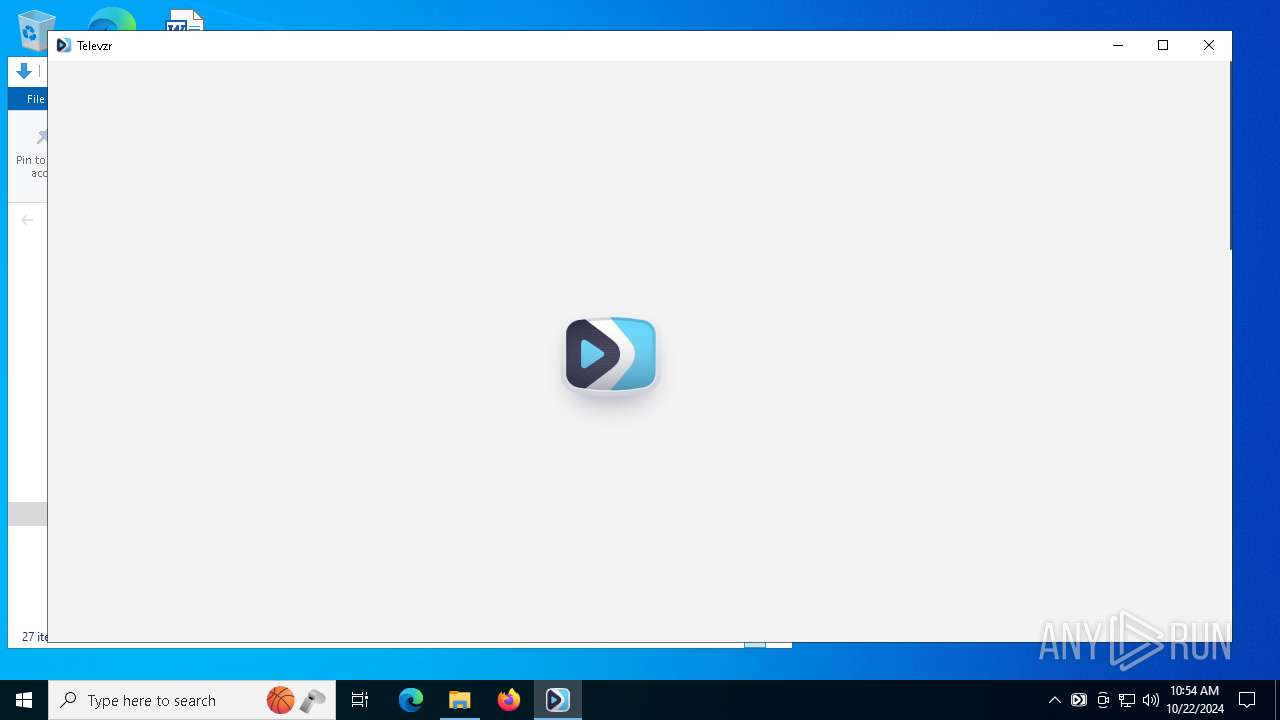Screen dimensions: 1280x720
Task: Click the Televzr title bar app icon
Action: 64,45
